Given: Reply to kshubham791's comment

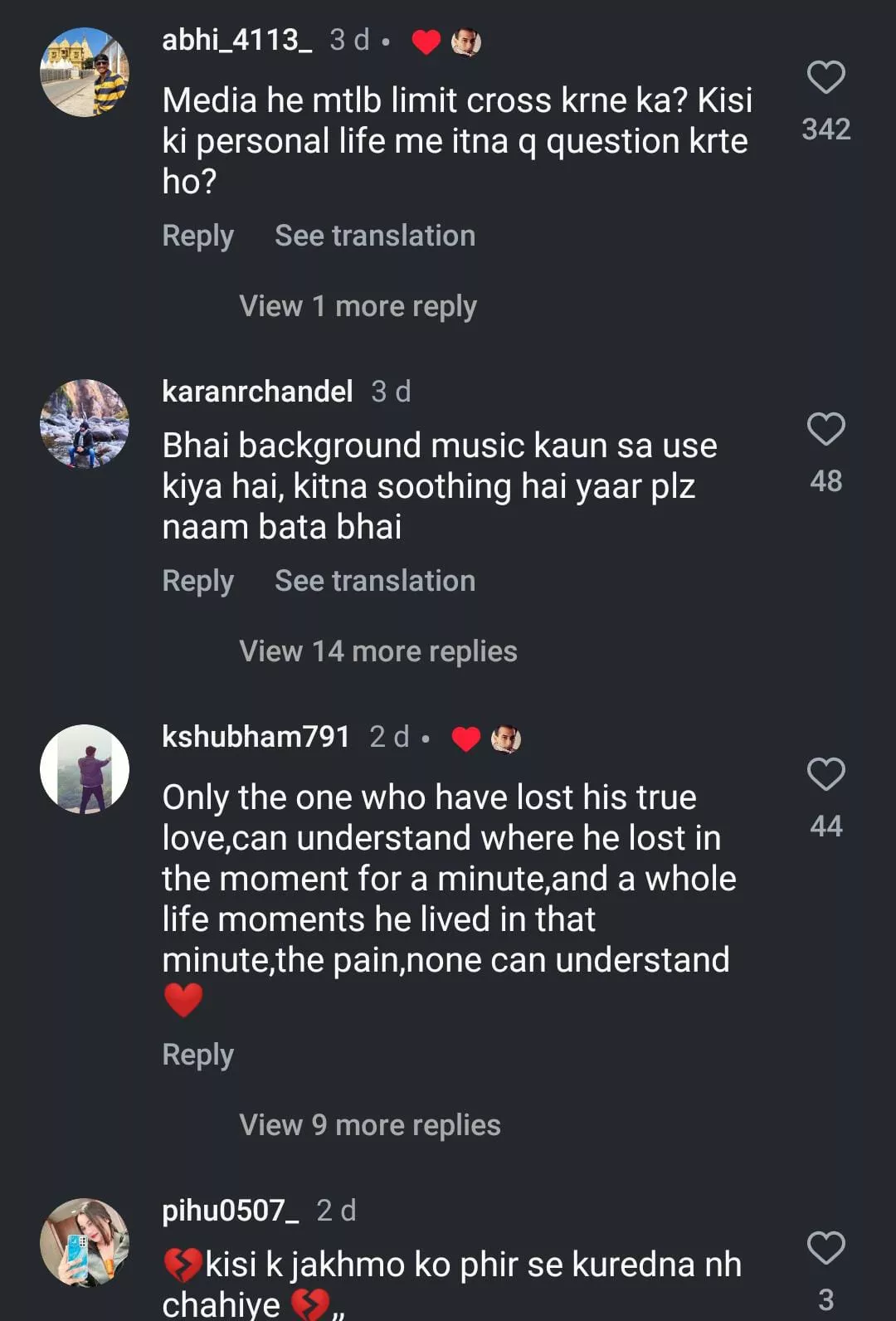Looking at the screenshot, I should [197, 1055].
